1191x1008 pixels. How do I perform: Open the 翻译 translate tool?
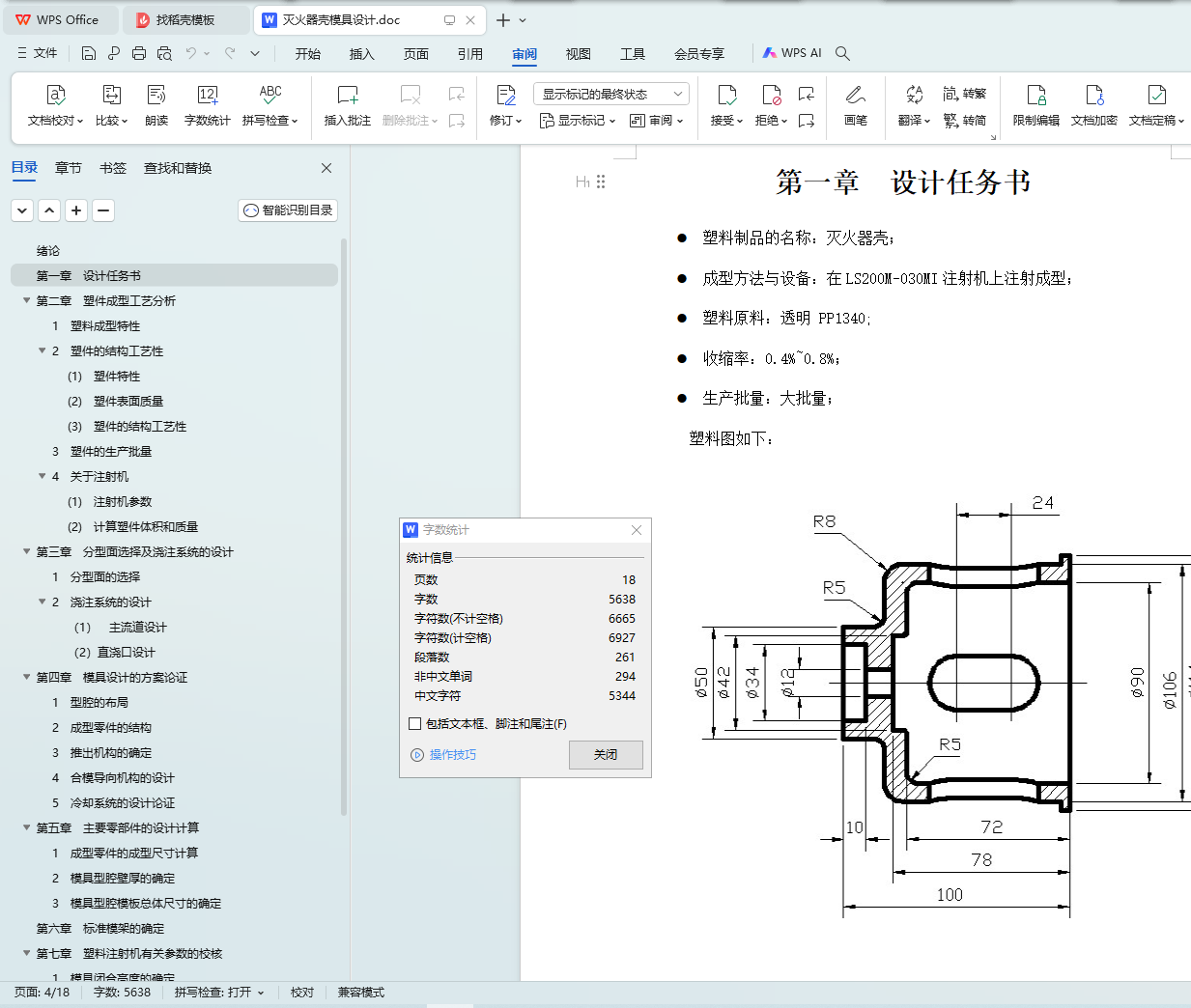click(x=914, y=106)
